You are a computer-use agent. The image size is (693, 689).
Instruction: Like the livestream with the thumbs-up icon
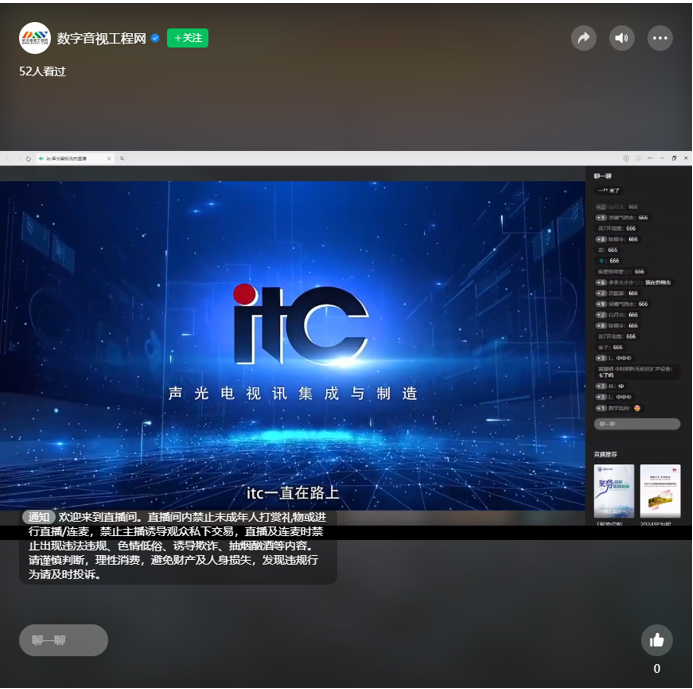click(x=657, y=640)
